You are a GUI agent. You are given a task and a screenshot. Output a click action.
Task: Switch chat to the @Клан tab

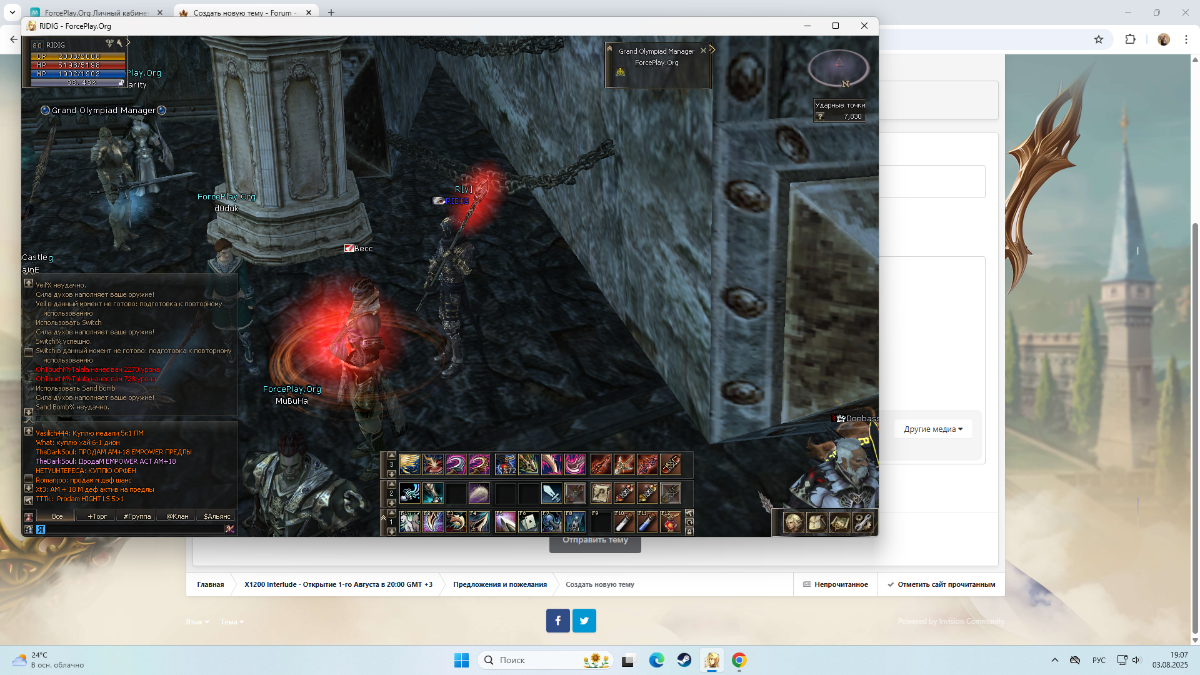pyautogui.click(x=177, y=517)
